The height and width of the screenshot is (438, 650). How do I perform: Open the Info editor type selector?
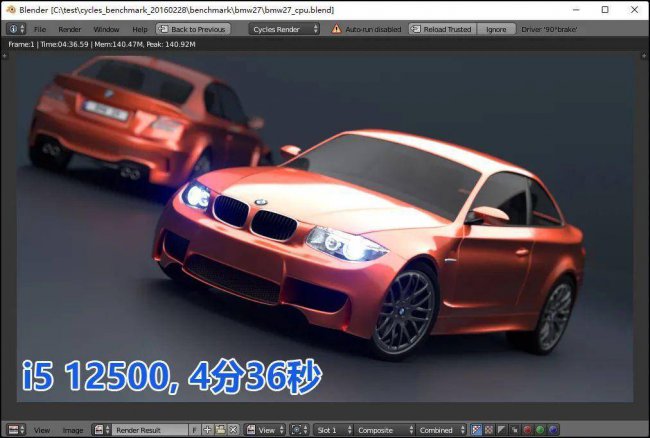point(17,29)
